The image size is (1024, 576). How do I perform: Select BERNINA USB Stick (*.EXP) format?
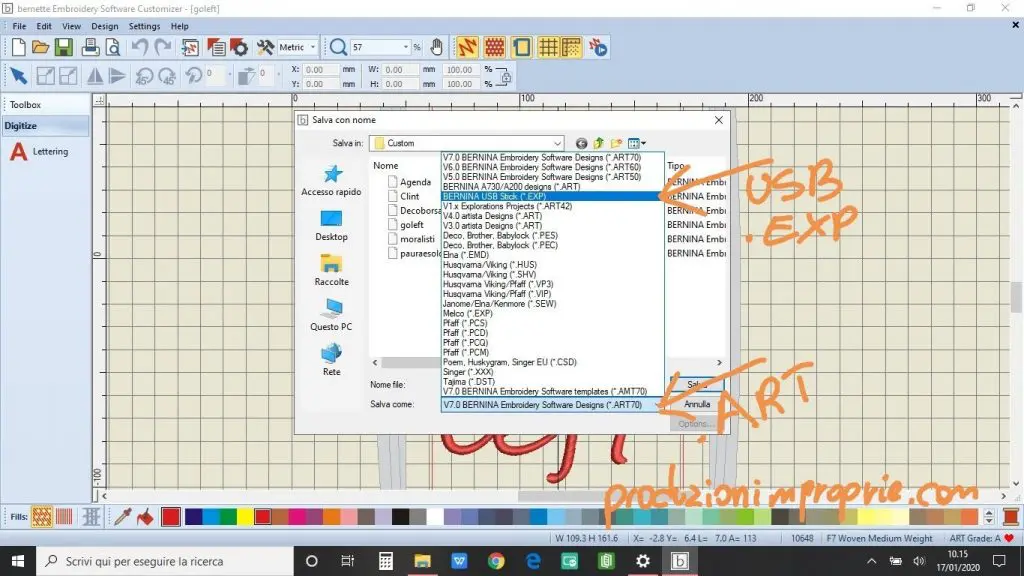coord(552,196)
